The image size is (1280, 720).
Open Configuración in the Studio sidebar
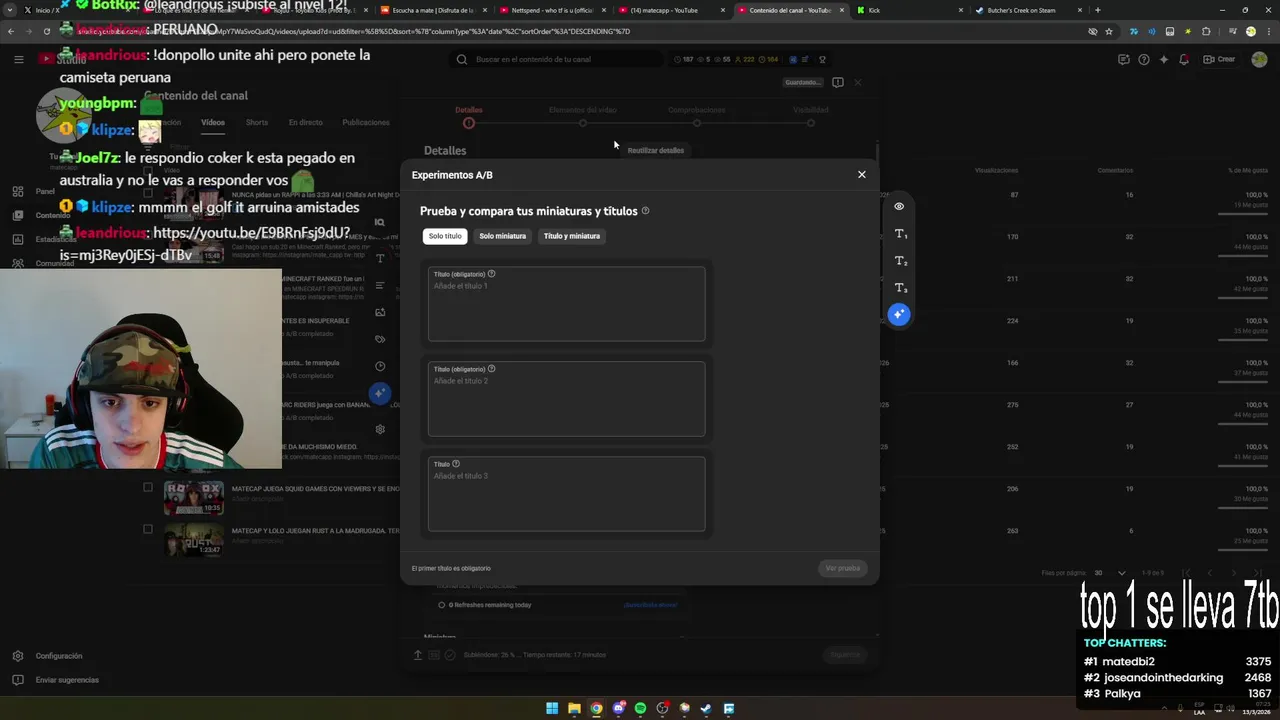tap(59, 656)
